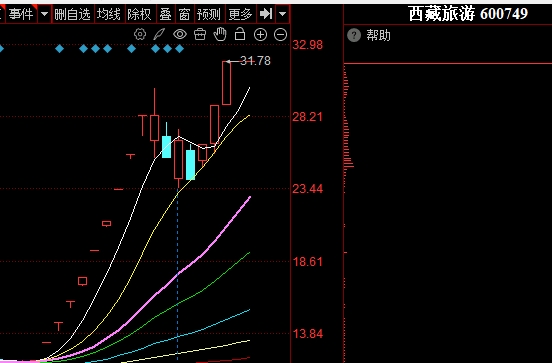Open the help question mark icon
This screenshot has height=363, width=552.
point(354,35)
